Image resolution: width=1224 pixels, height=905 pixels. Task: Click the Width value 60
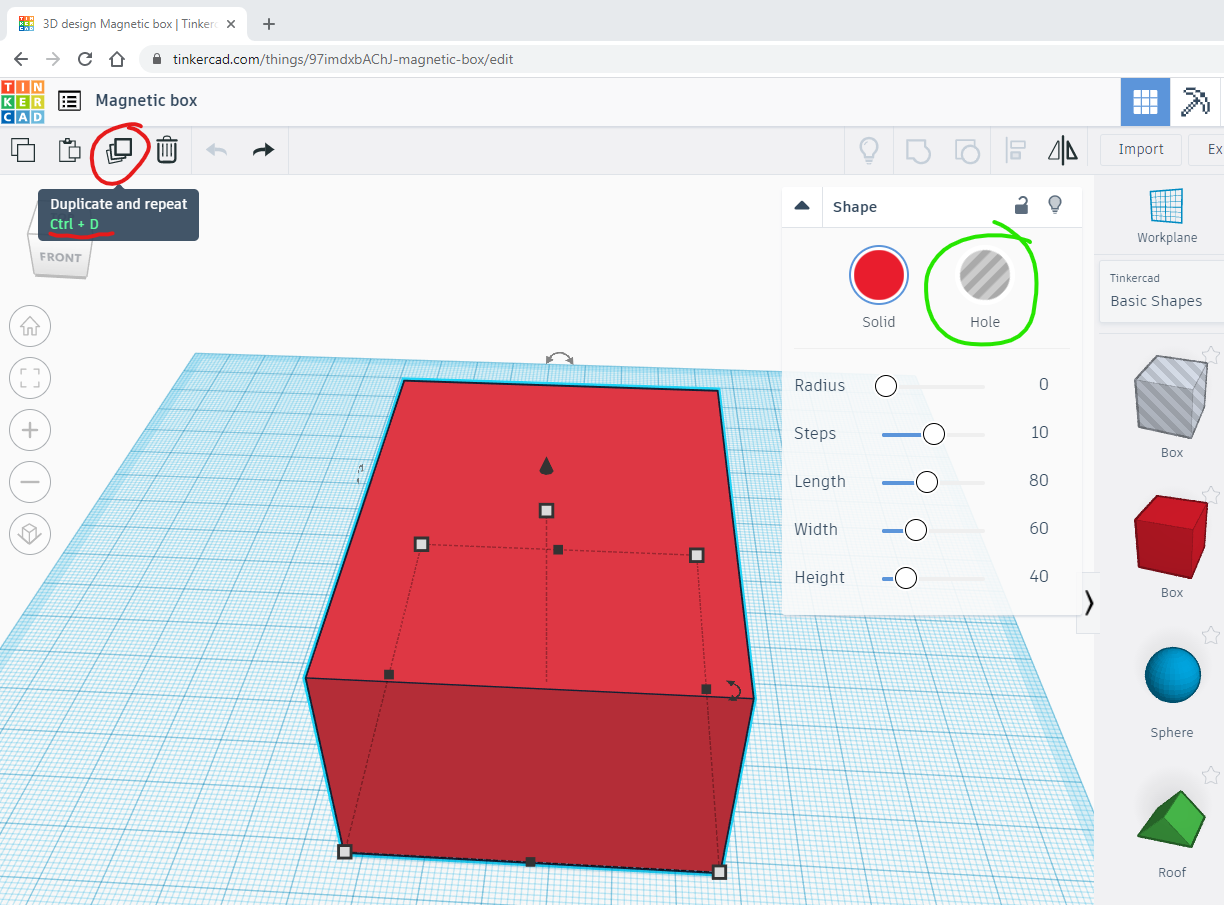tap(1039, 529)
